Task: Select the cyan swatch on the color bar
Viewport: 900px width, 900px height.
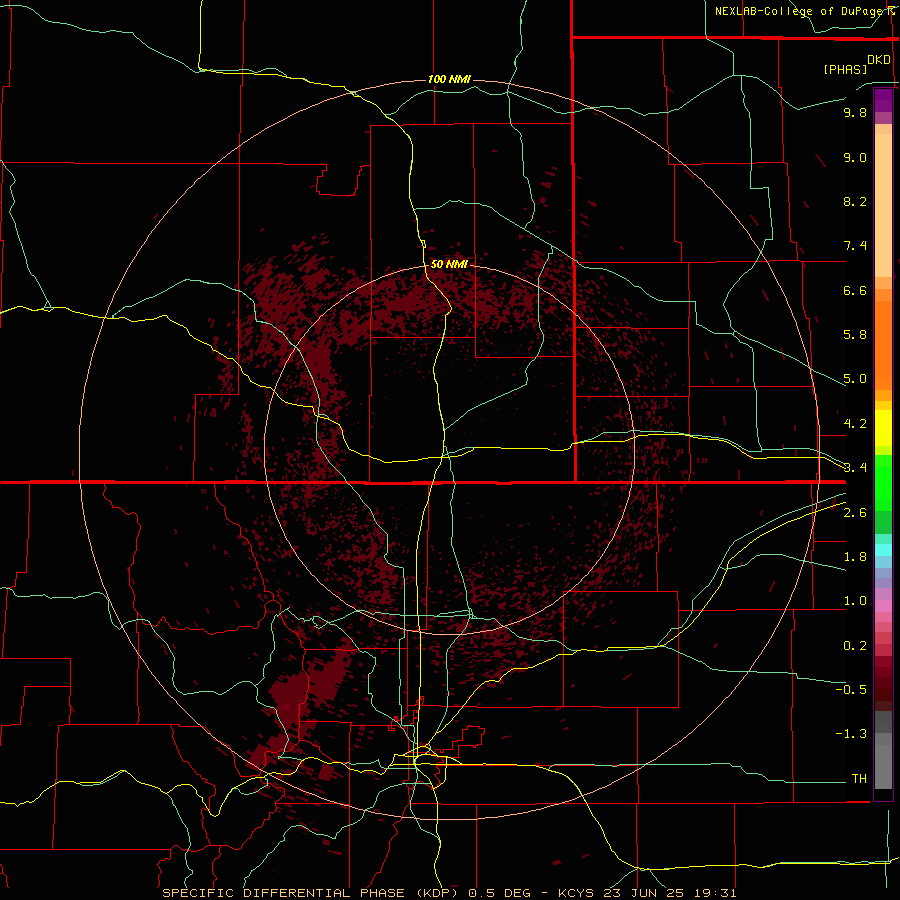Action: point(883,550)
